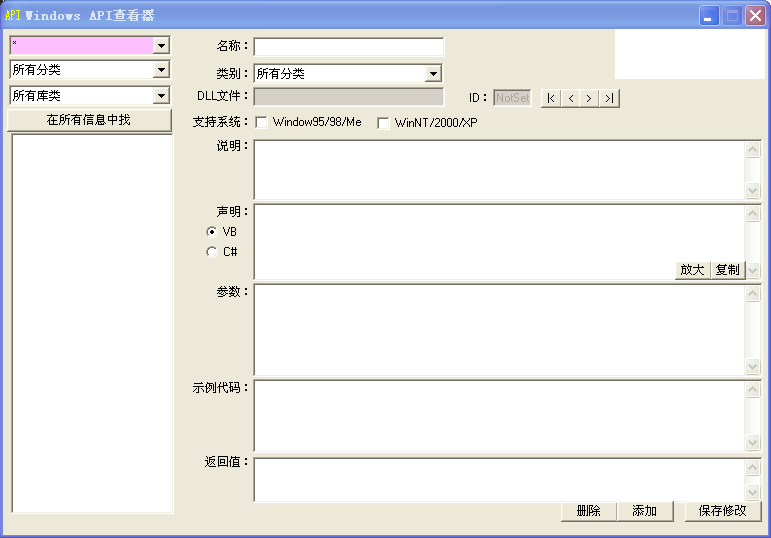Click scroll-up arrow of 声明 box
The image size is (771, 538).
[x=752, y=213]
